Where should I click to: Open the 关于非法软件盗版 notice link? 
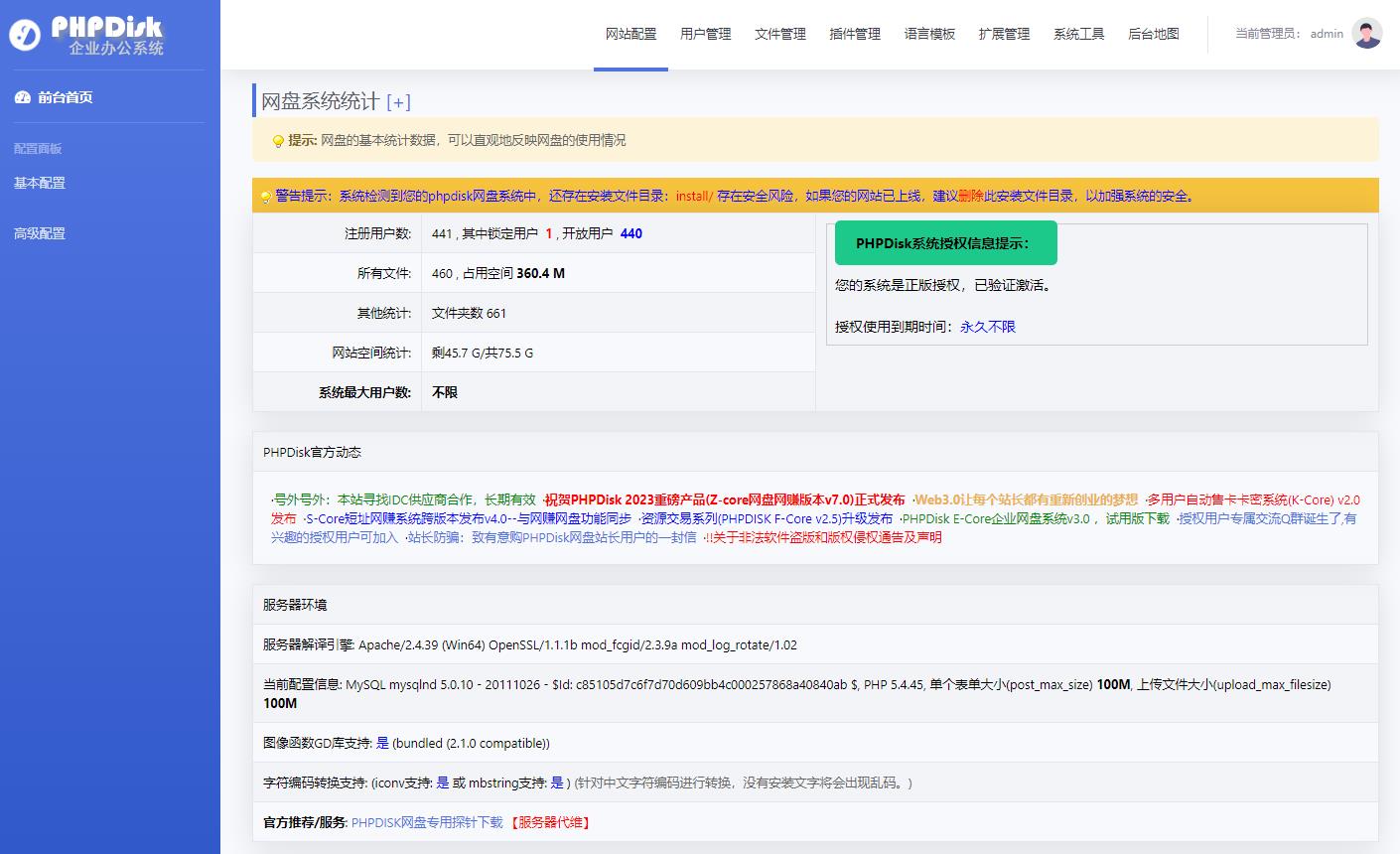coord(824,537)
